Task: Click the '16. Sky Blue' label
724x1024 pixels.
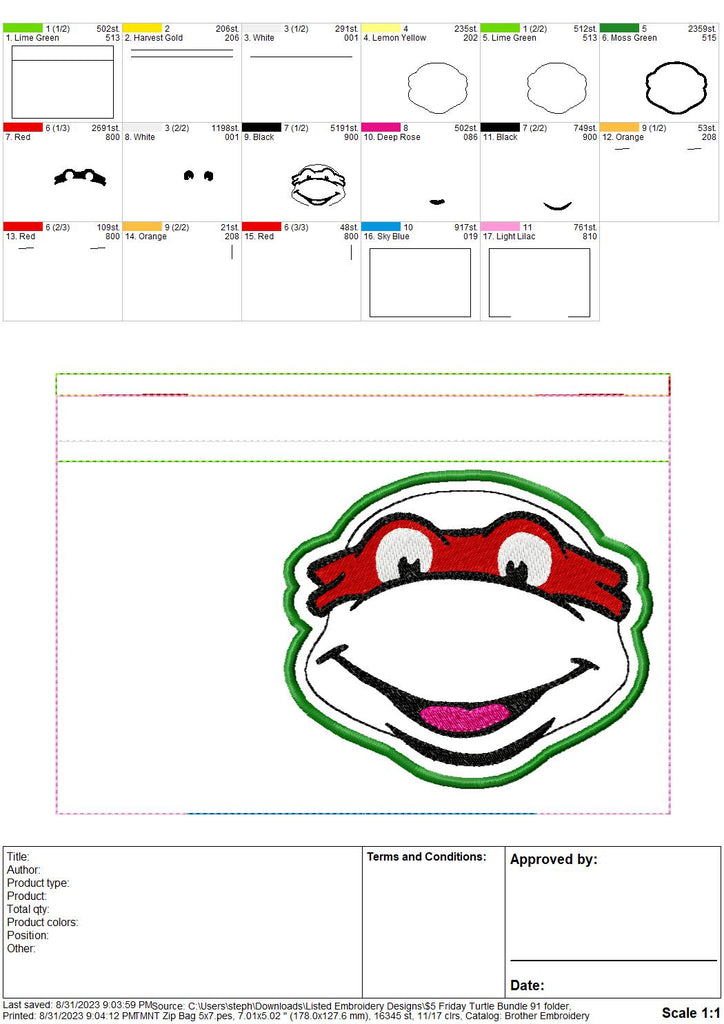Action: coord(386,236)
